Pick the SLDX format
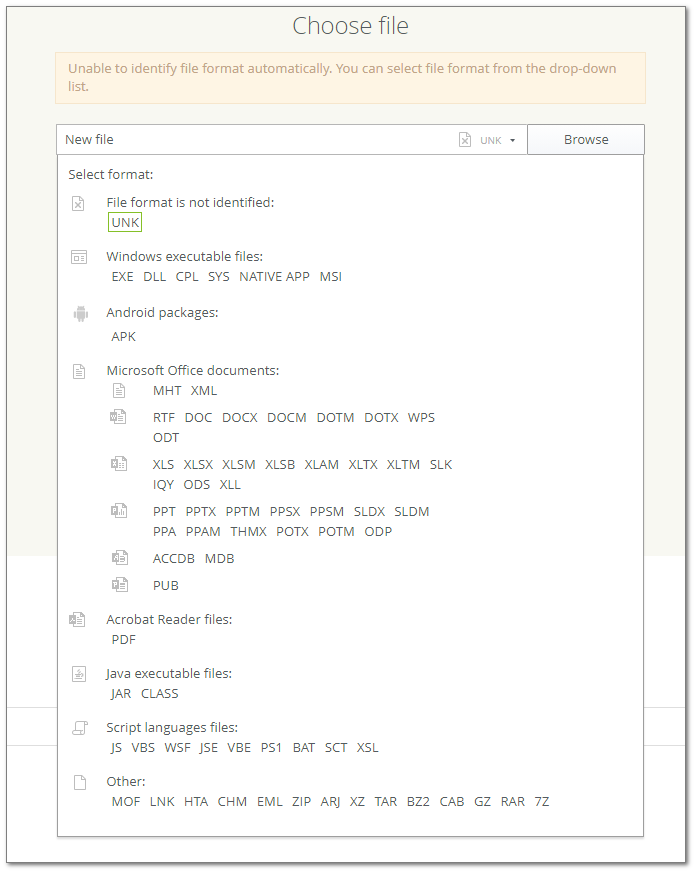 [369, 511]
